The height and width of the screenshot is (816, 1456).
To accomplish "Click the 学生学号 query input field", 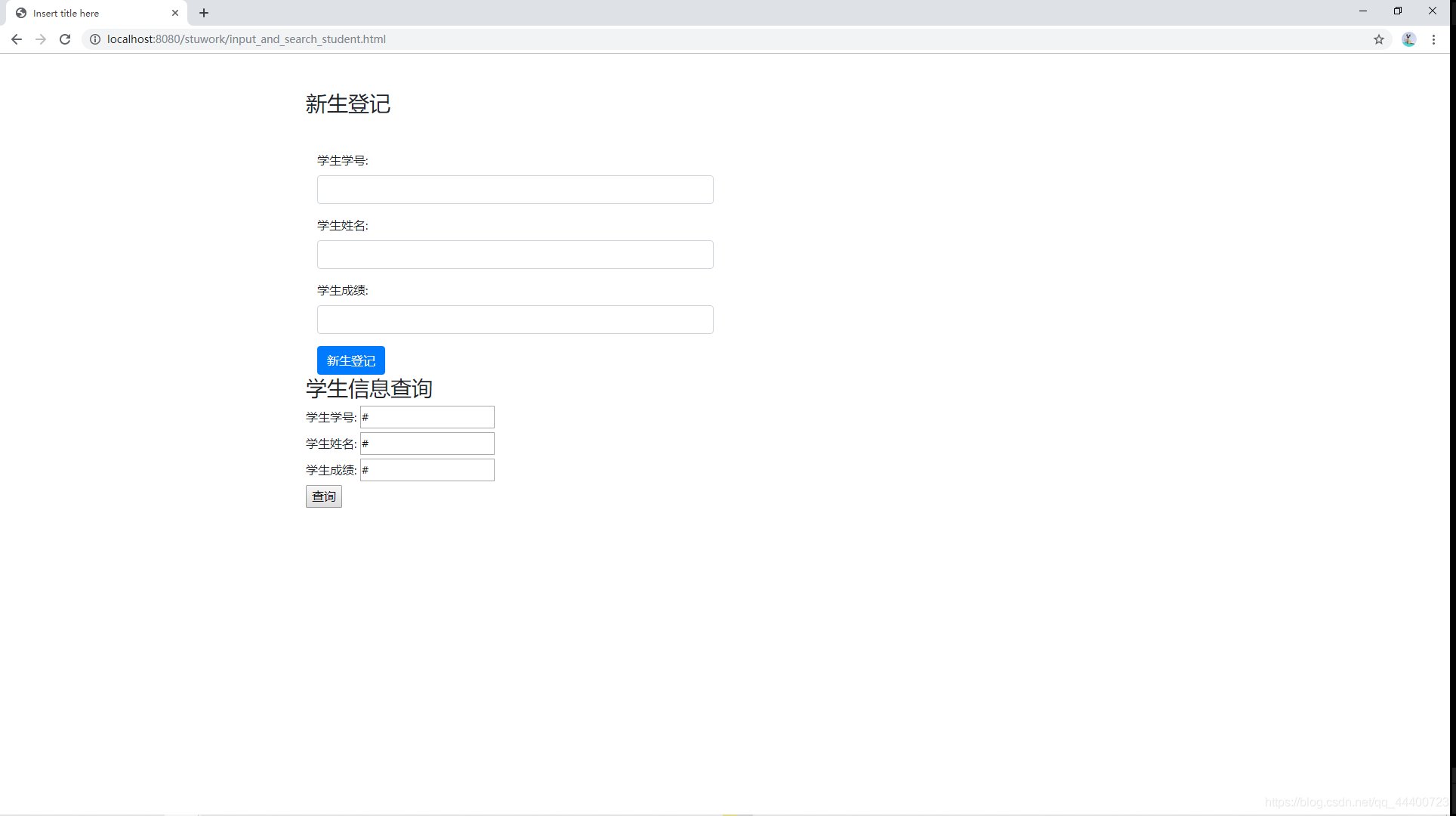I will [x=427, y=417].
